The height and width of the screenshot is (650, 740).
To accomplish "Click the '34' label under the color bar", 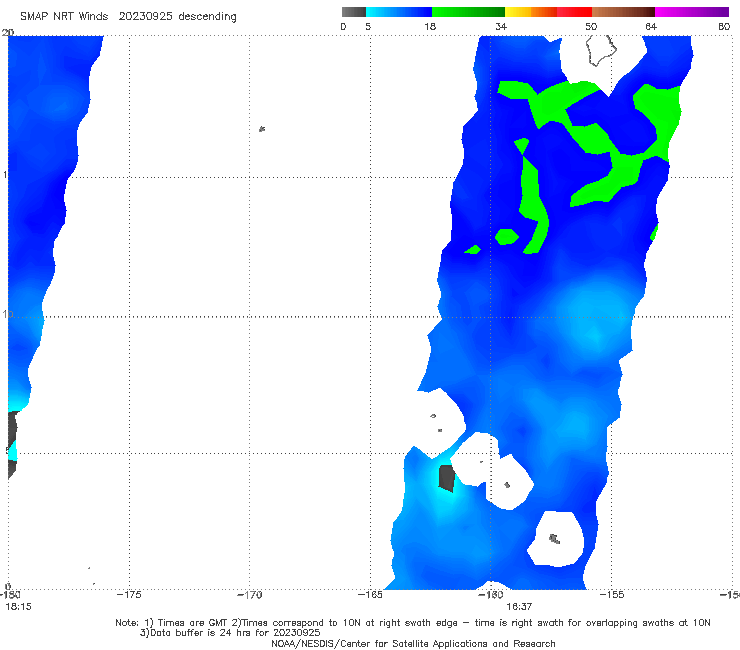I will tap(501, 26).
